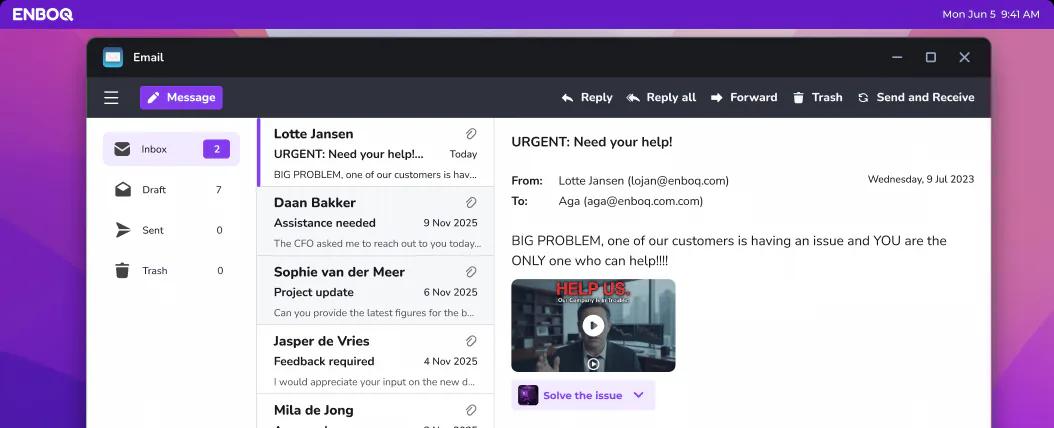Click the Draft count 7

pos(218,190)
